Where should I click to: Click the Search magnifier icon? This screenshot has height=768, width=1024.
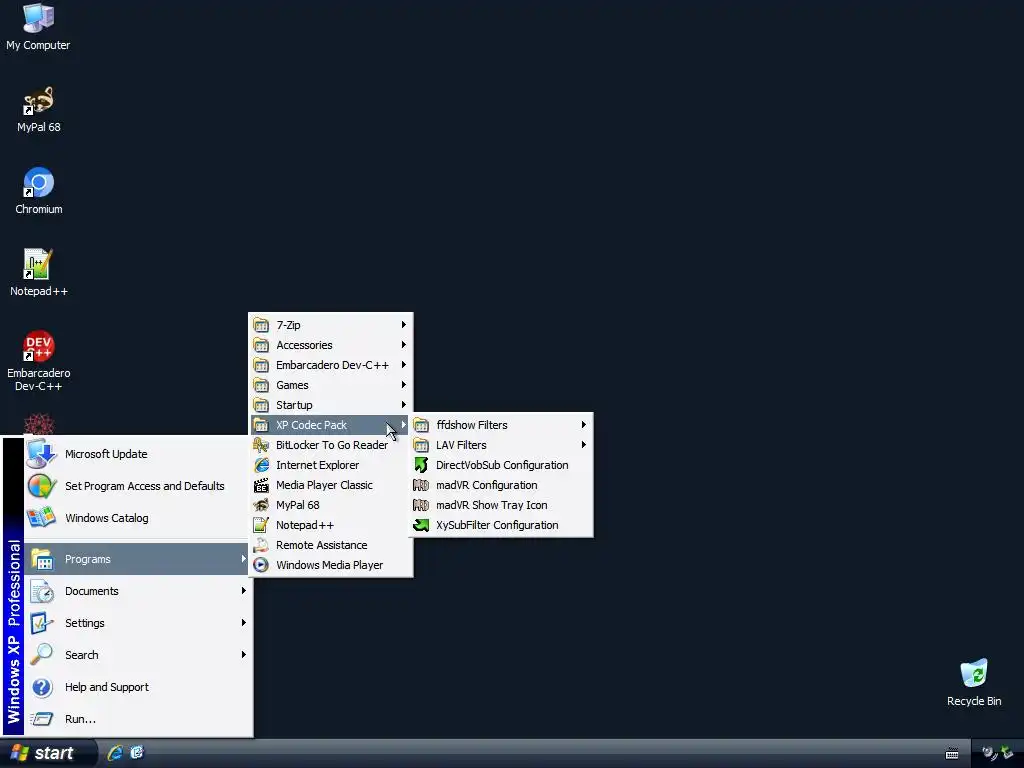click(42, 654)
